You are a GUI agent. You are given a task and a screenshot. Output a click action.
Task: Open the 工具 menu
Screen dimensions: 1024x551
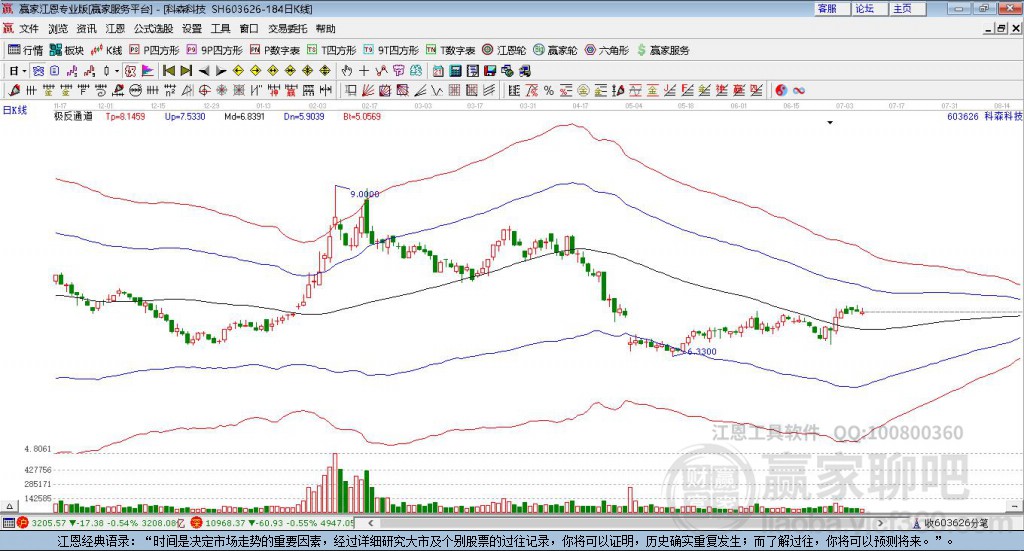tap(221, 29)
